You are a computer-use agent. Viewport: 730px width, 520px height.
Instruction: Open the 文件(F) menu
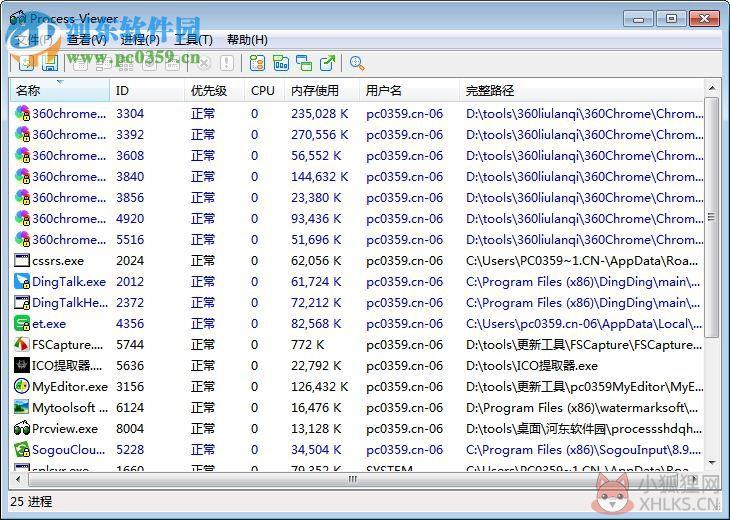coord(34,40)
